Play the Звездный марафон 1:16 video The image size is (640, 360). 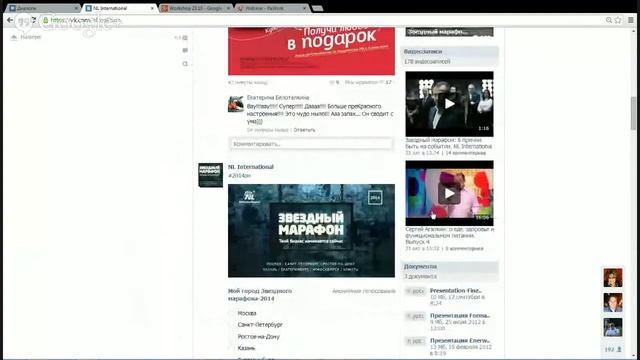pyautogui.click(x=449, y=104)
